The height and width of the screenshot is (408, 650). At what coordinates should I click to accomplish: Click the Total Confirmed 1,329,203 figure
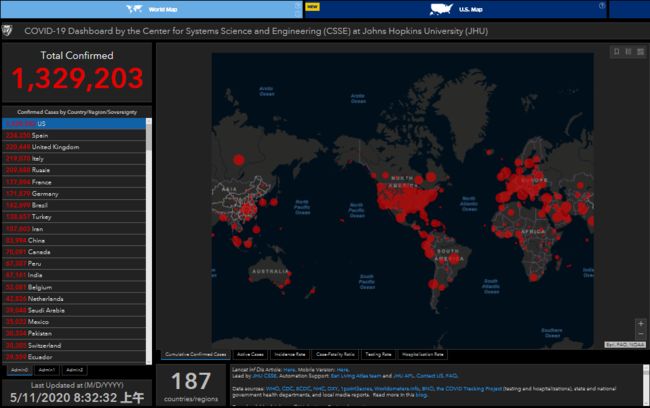[77, 78]
